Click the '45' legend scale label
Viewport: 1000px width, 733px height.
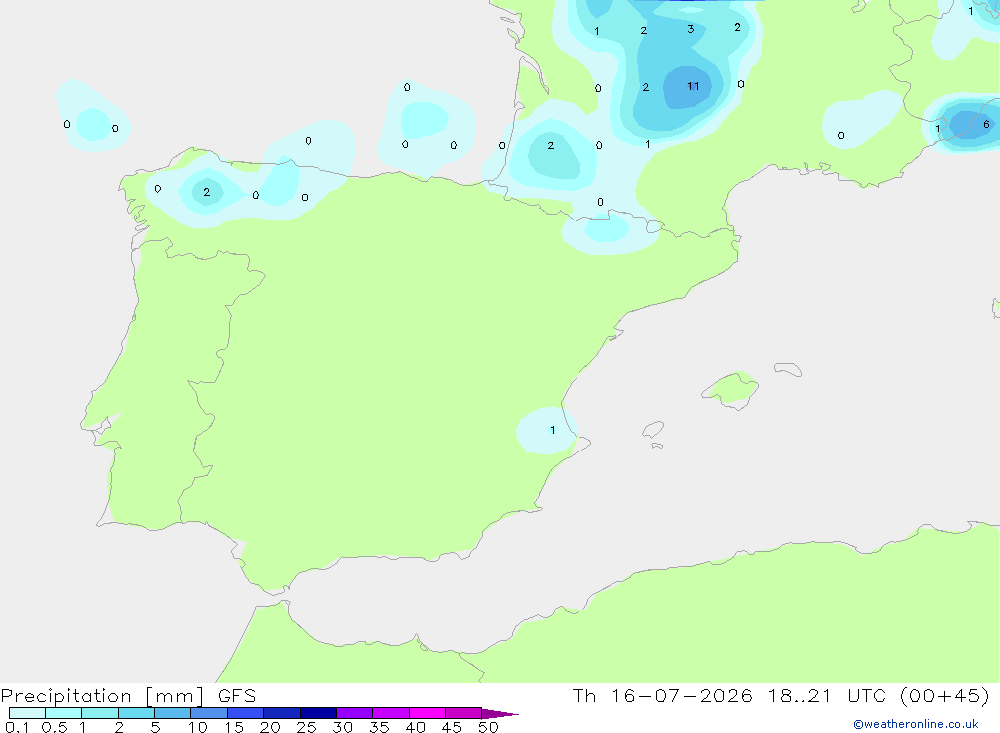(x=452, y=727)
